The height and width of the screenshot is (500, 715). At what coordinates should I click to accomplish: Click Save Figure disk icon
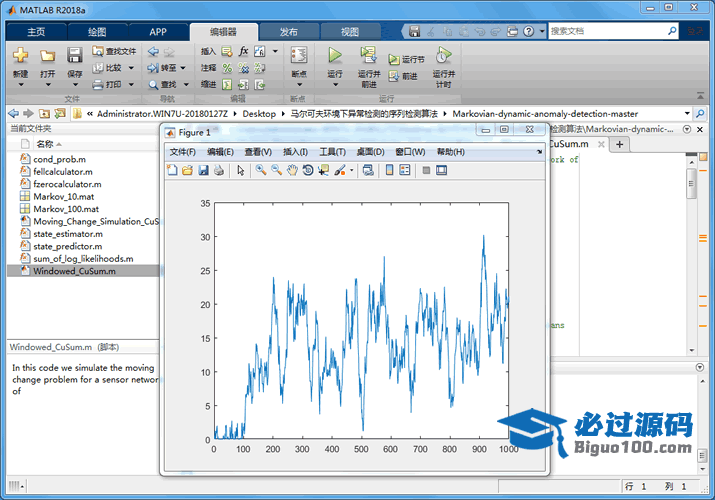(x=204, y=171)
